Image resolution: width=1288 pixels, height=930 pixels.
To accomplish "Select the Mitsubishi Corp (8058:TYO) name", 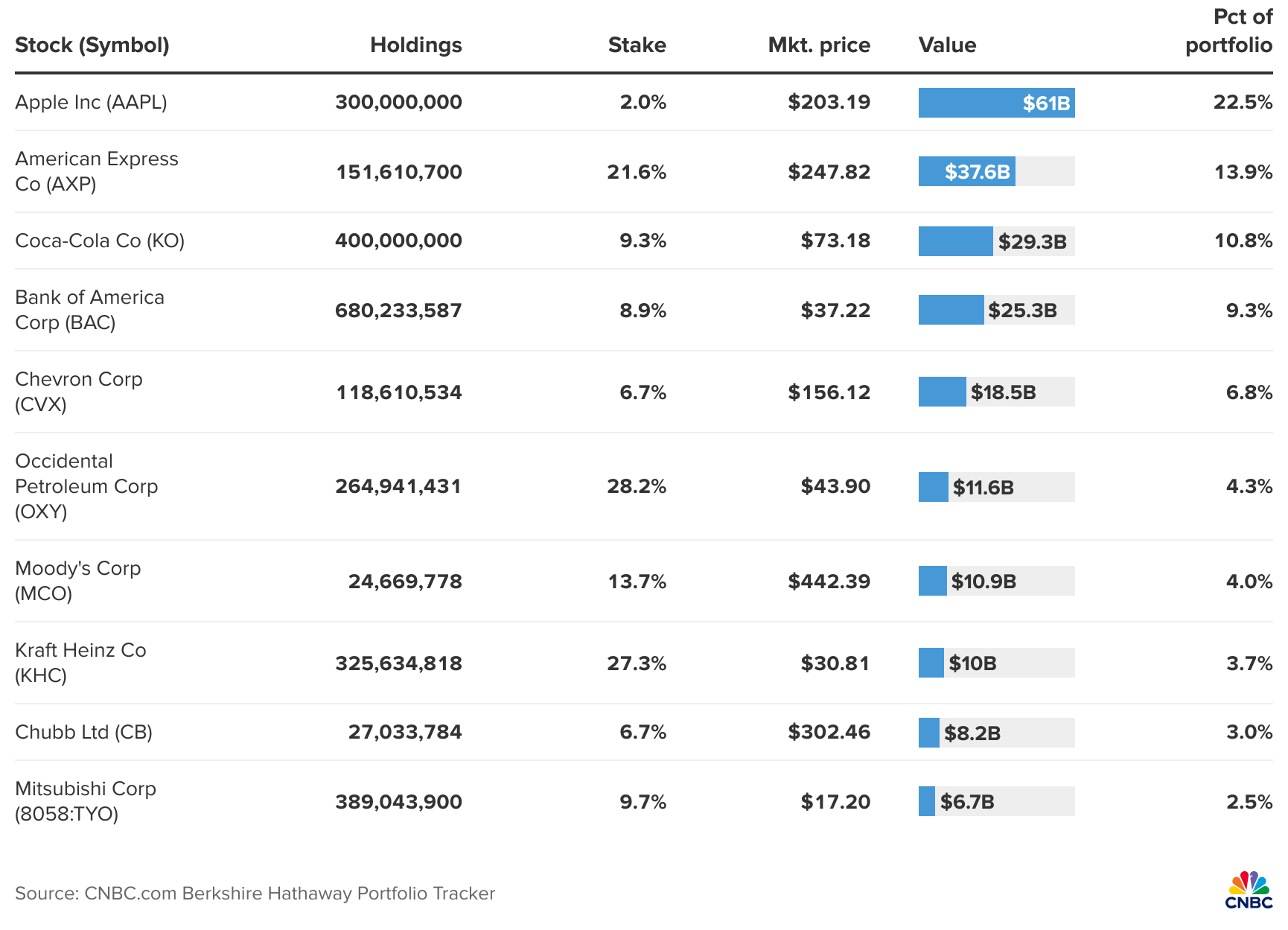I will (x=86, y=801).
